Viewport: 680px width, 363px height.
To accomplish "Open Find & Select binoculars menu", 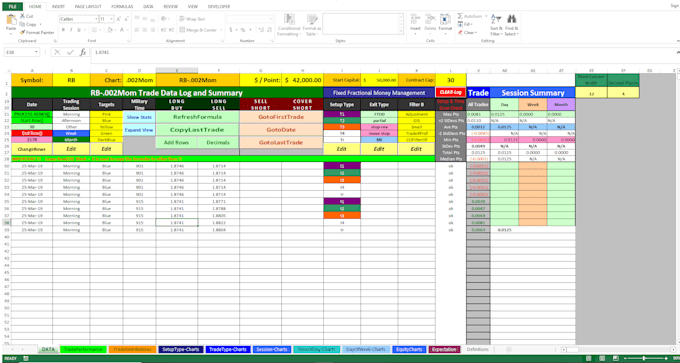I will point(511,25).
